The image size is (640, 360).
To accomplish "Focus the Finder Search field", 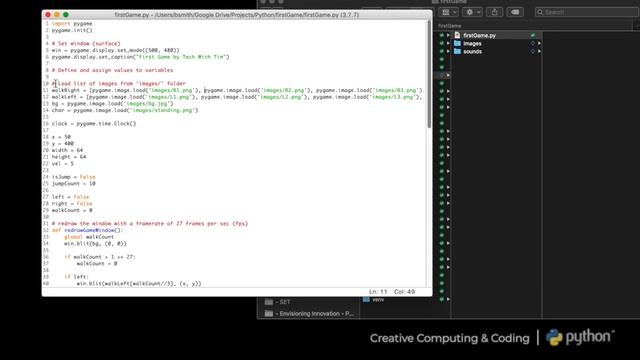I will 587,12.
